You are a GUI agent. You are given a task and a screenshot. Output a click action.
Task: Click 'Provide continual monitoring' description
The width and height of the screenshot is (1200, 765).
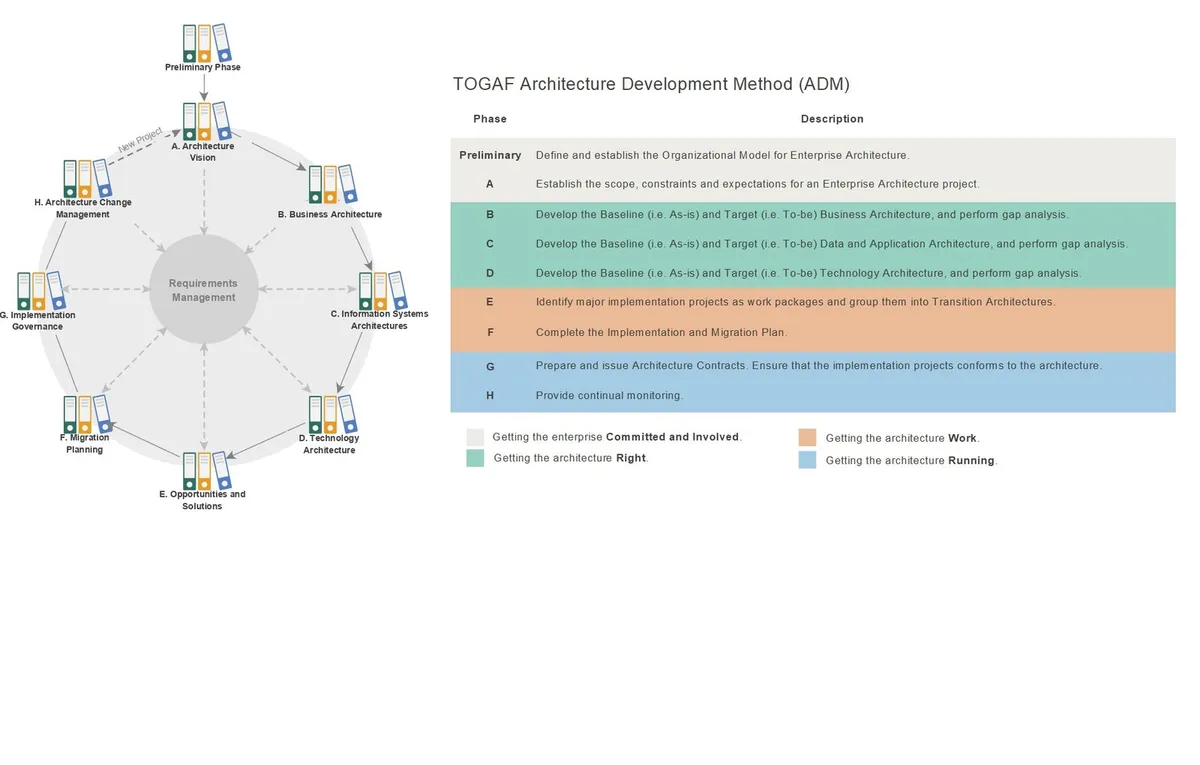[x=609, y=395]
